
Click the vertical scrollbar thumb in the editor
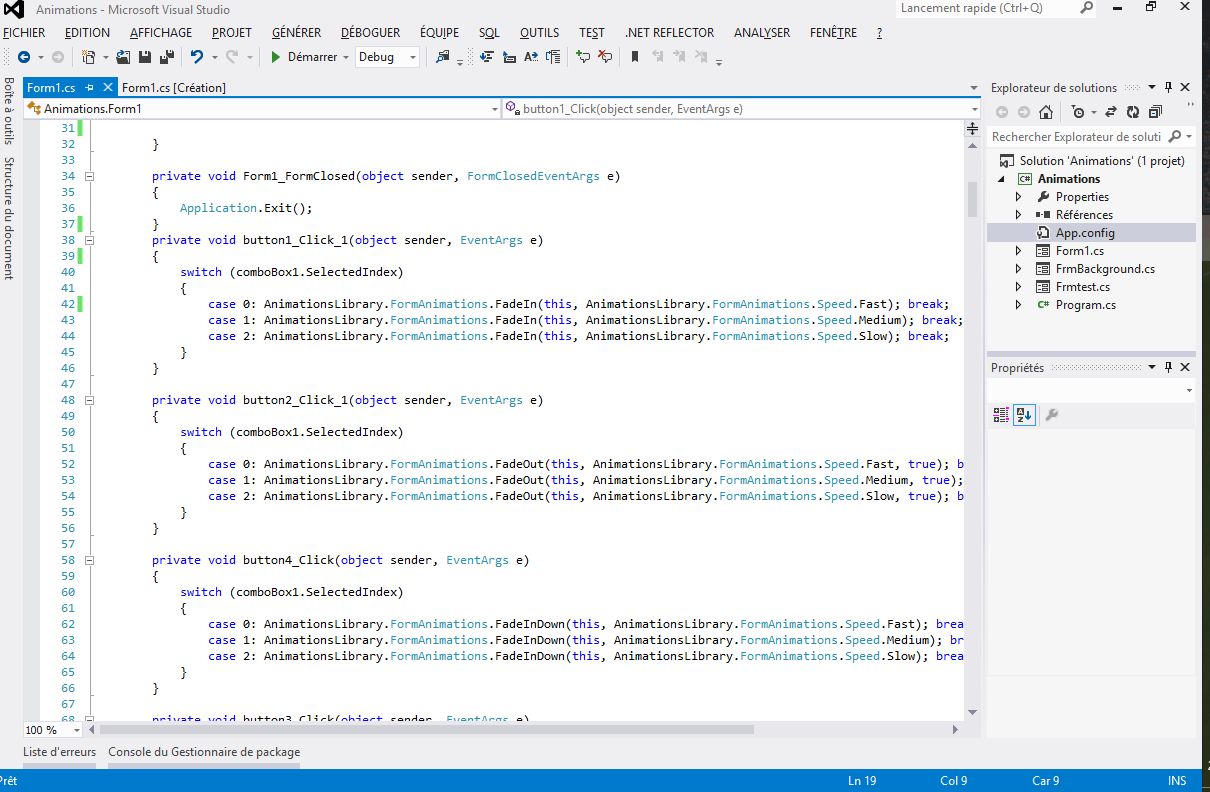click(971, 199)
